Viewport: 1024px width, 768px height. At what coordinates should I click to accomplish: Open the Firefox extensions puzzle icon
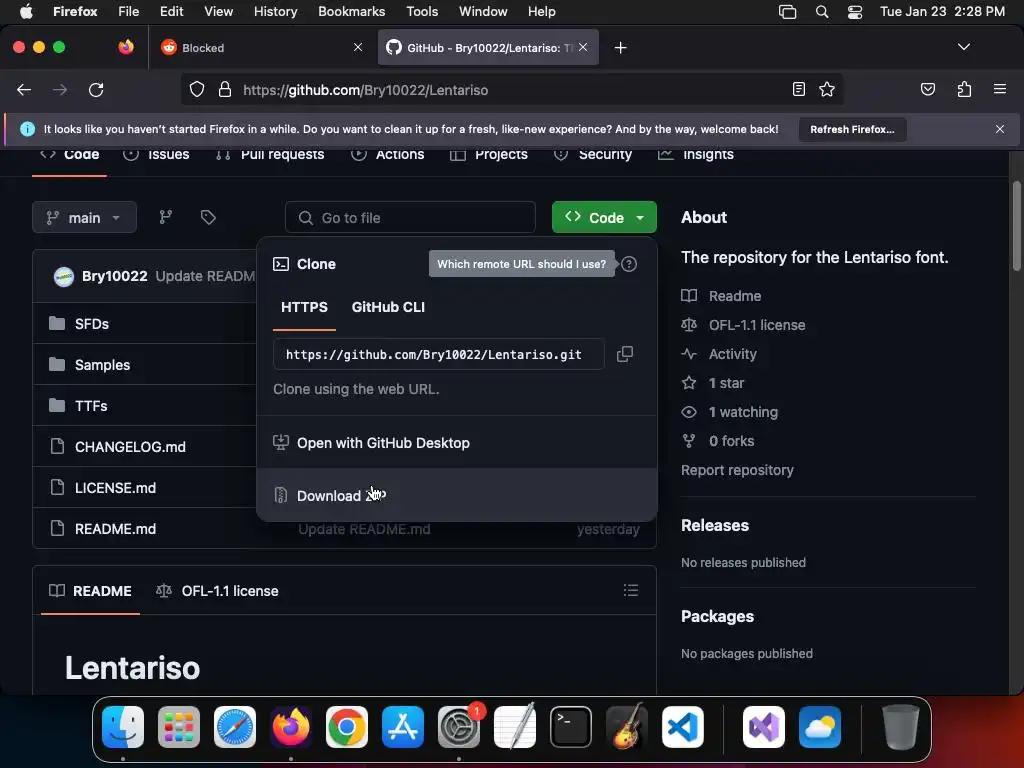coord(964,89)
